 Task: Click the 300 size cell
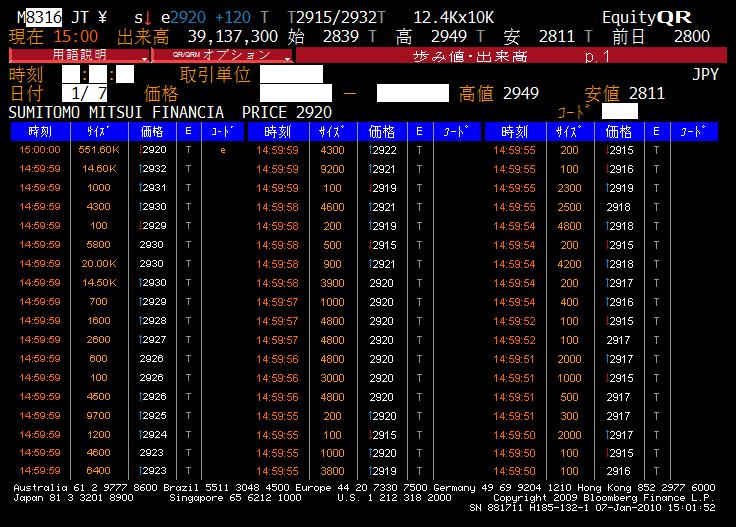coord(569,416)
